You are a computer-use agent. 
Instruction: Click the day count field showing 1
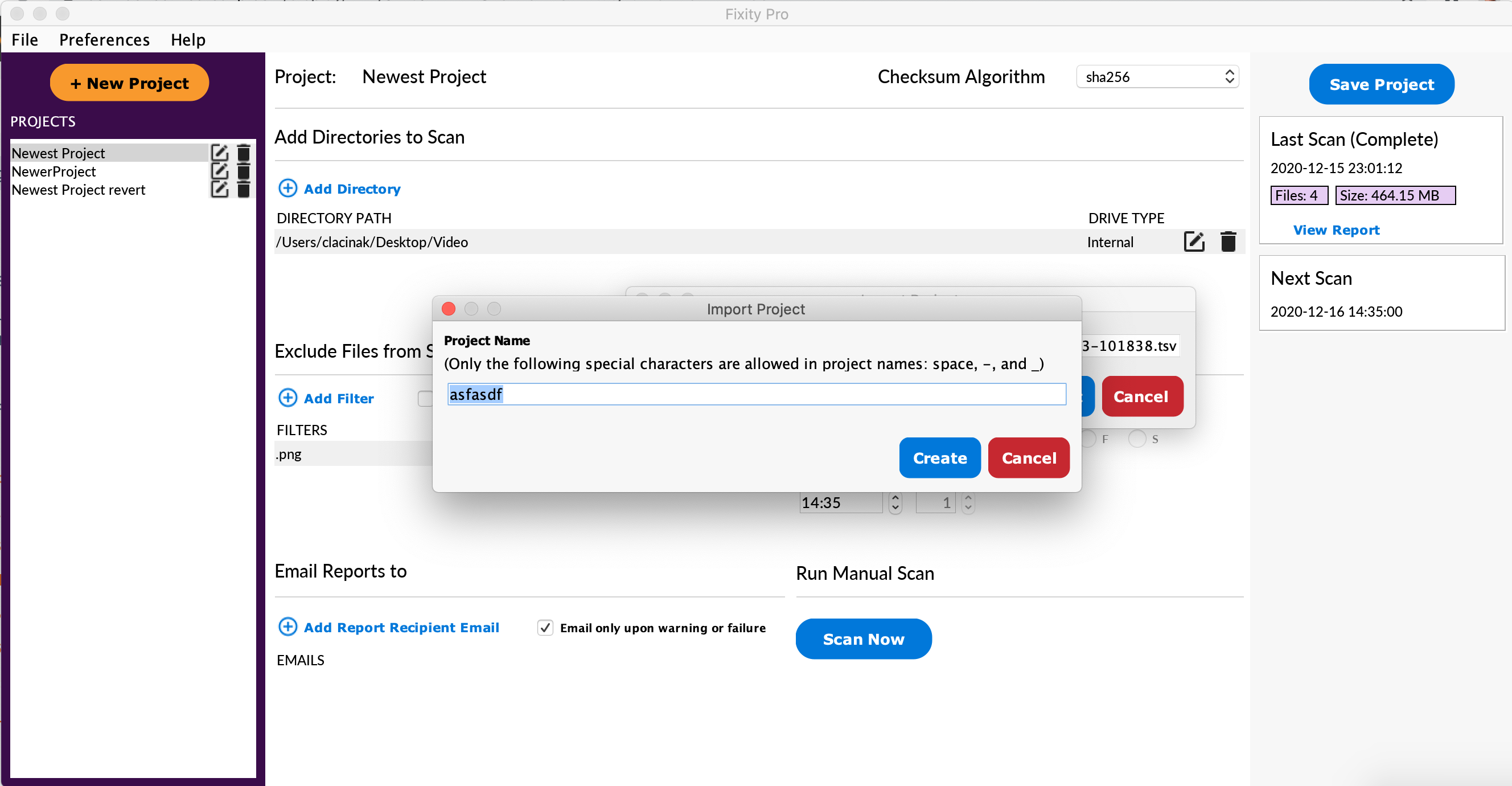tap(936, 503)
